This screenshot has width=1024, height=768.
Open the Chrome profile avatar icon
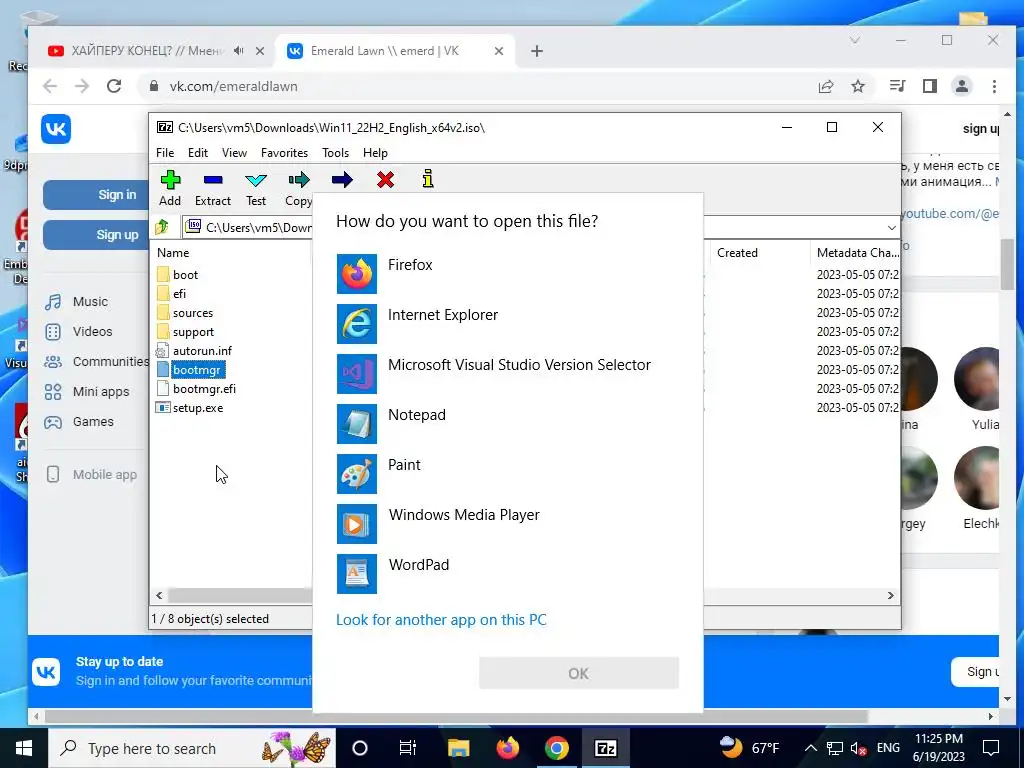[x=962, y=86]
